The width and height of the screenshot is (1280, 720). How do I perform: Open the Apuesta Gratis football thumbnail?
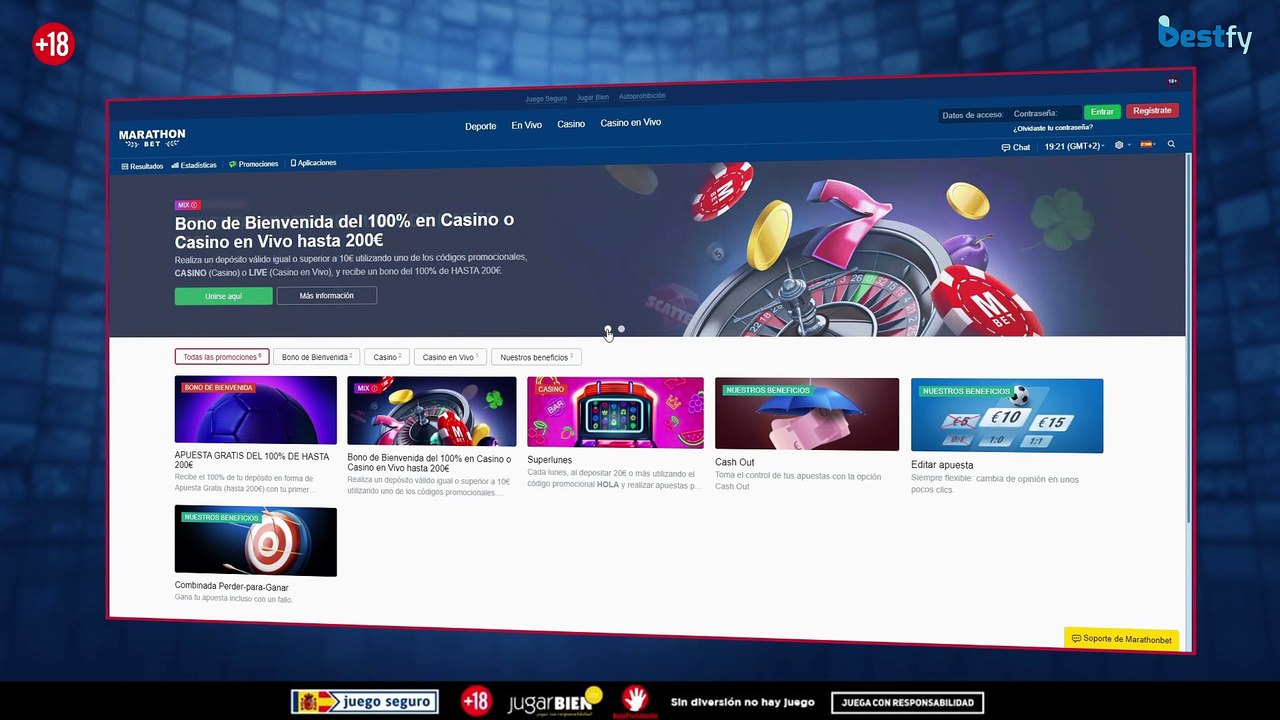[255, 410]
